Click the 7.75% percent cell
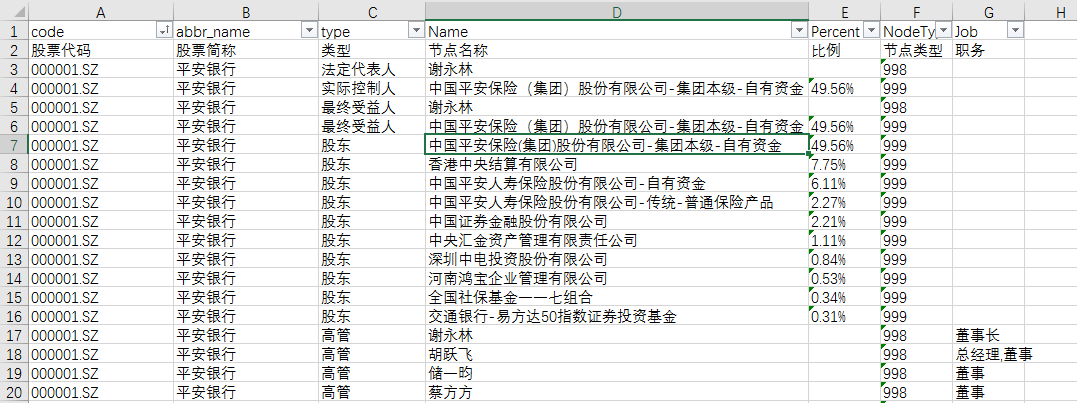This screenshot has height=403, width=1077. click(x=845, y=165)
